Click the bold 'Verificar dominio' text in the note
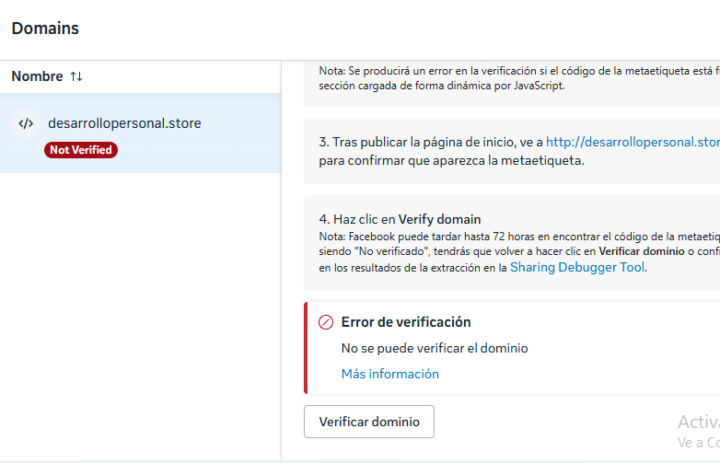The height and width of the screenshot is (463, 720). pyautogui.click(x=641, y=251)
